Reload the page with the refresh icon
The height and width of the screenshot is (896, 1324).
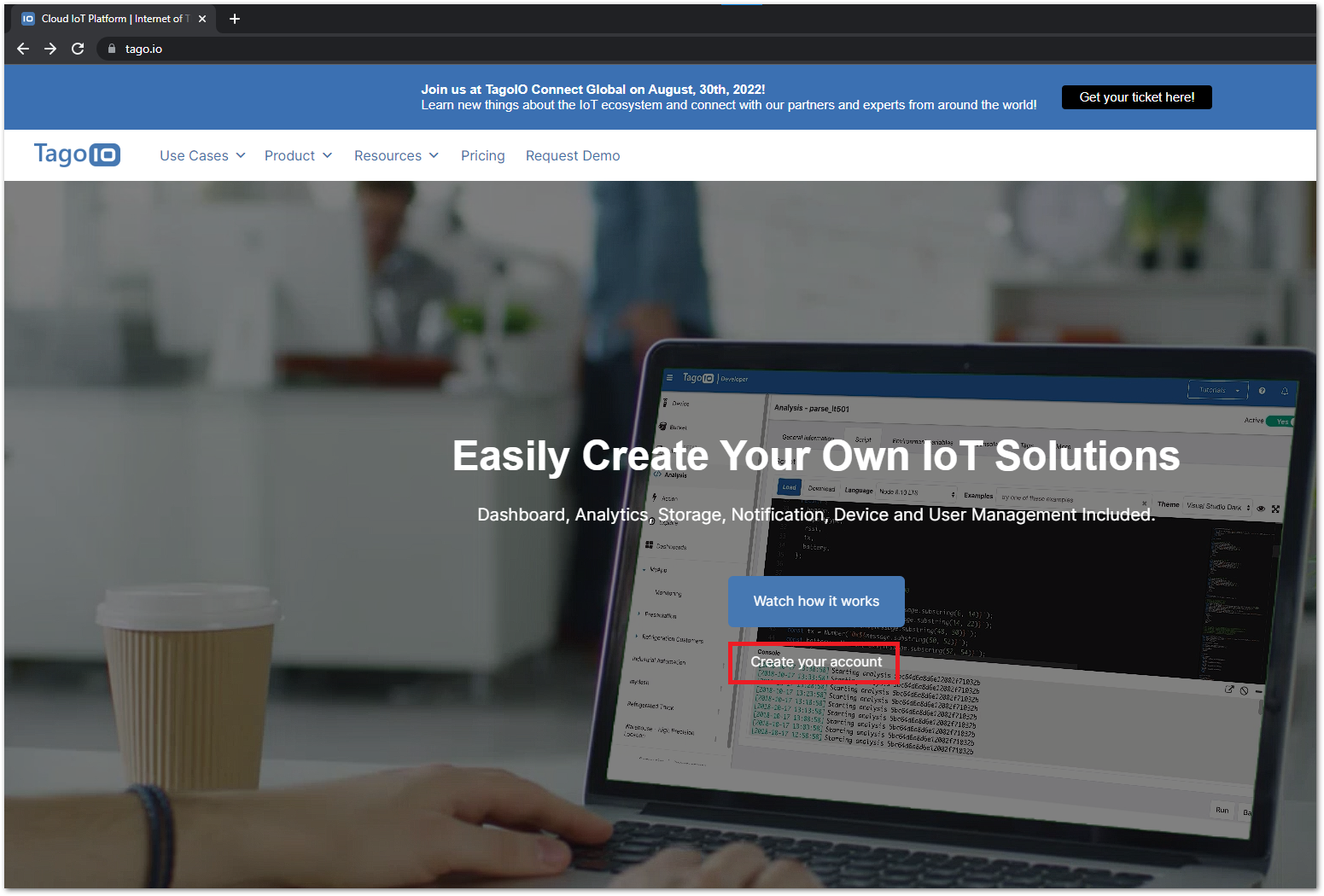(x=78, y=49)
